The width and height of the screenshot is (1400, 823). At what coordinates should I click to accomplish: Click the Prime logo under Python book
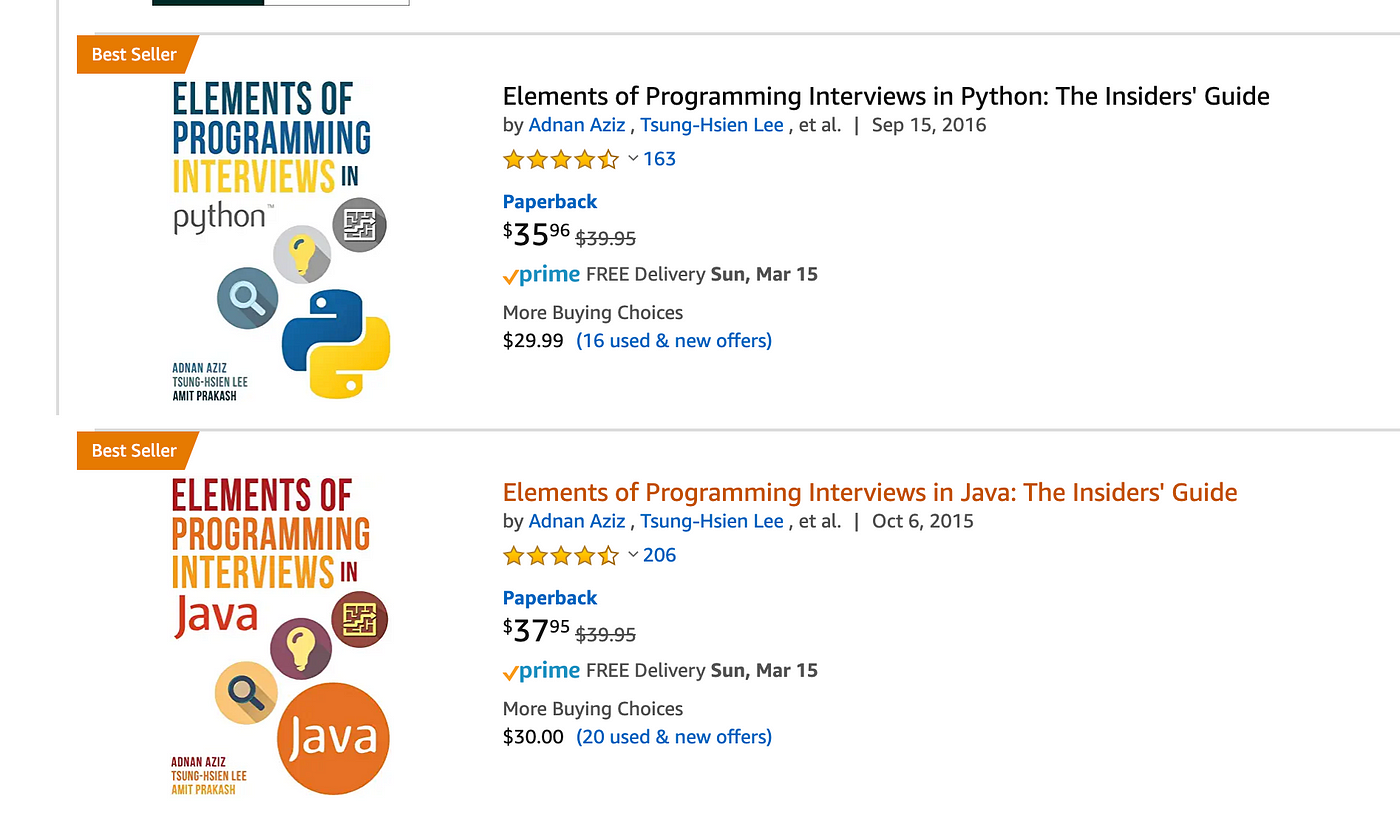(x=541, y=275)
